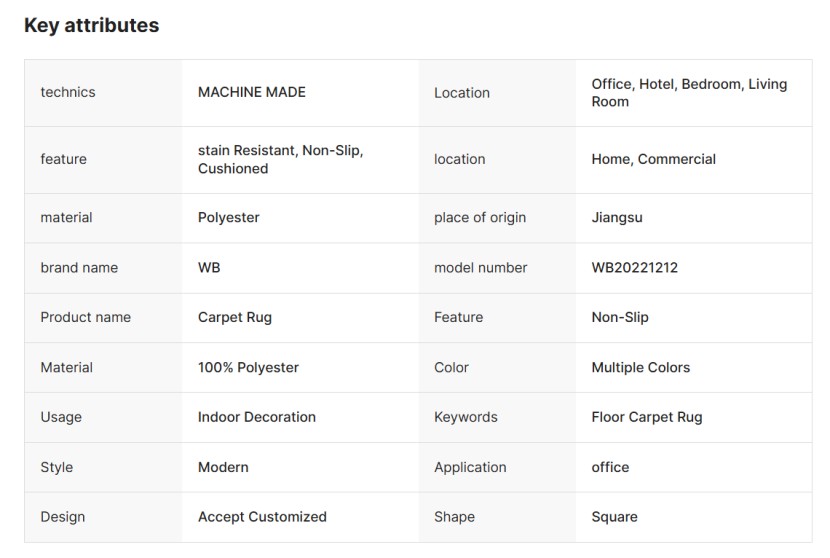Image resolution: width=830 pixels, height=558 pixels.
Task: Click 'stain Resistant, Non-Slip, Cushioned' feature value
Action: pos(280,160)
